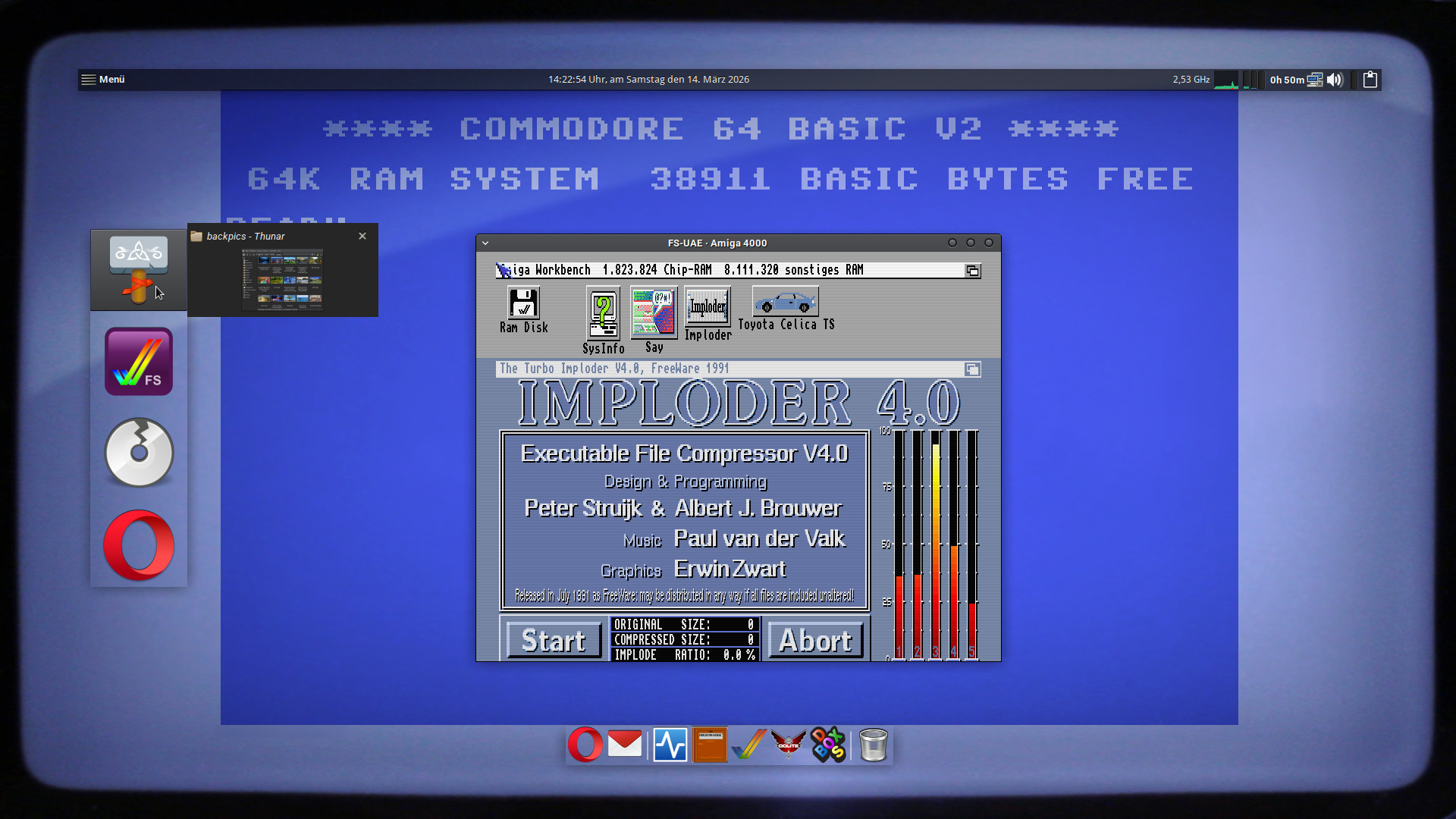
Task: Open the volume control speaker icon
Action: [x=1335, y=80]
